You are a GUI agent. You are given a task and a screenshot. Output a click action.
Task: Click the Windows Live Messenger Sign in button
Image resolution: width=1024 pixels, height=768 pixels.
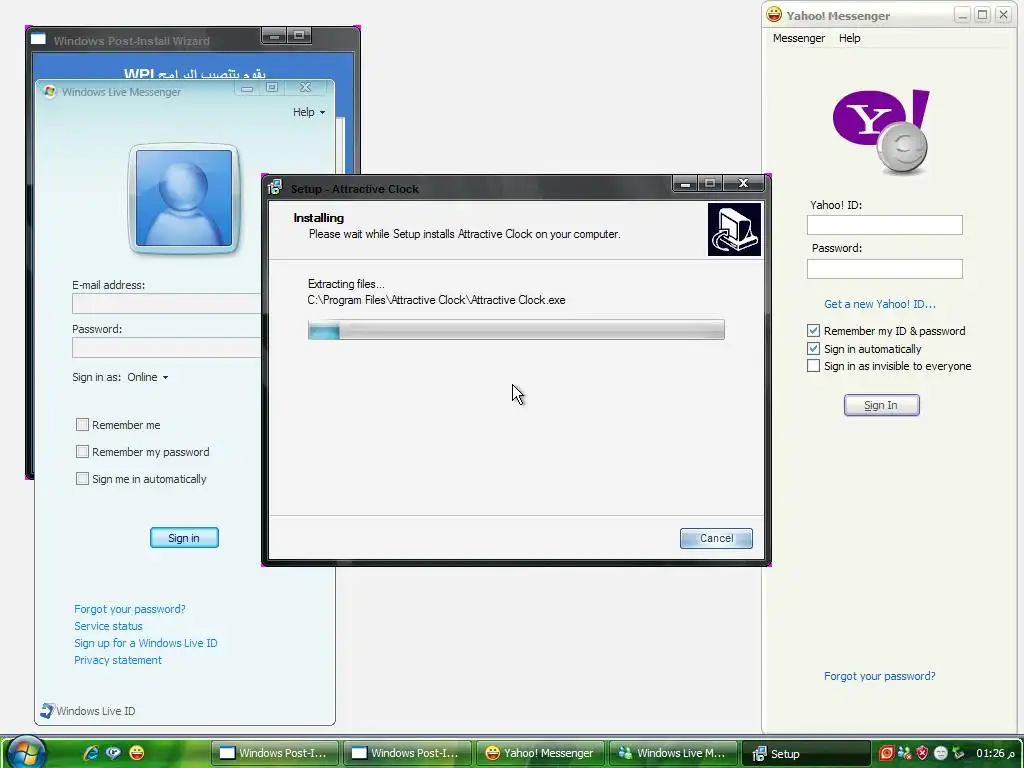tap(184, 537)
